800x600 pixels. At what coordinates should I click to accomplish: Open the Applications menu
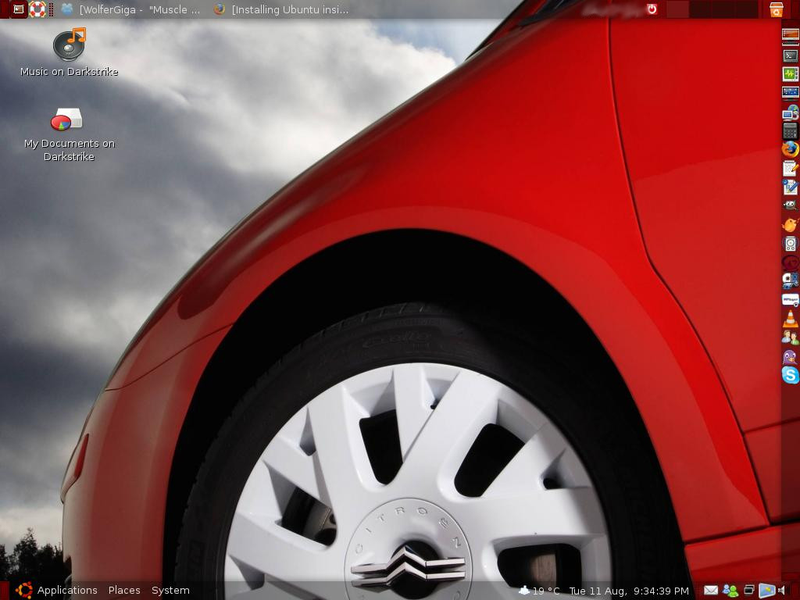67,590
